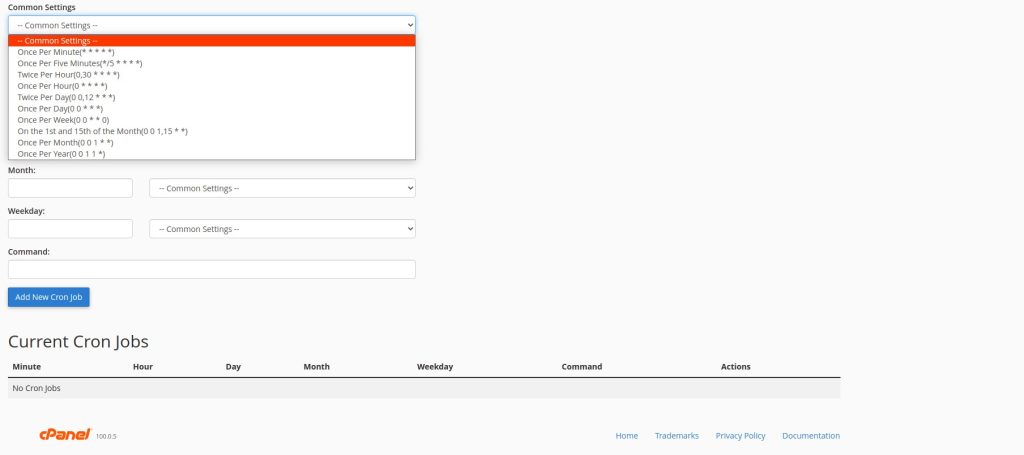Select Twice Per Day option
This screenshot has width=1024, height=455.
coord(66,97)
